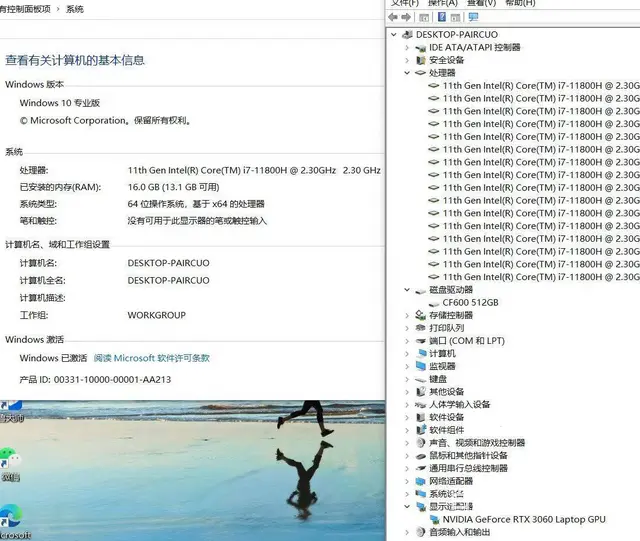This screenshot has height=541, width=640.
Task: Click the '查看有关计算机的基本信息' heading
Action: pyautogui.click(x=75, y=60)
